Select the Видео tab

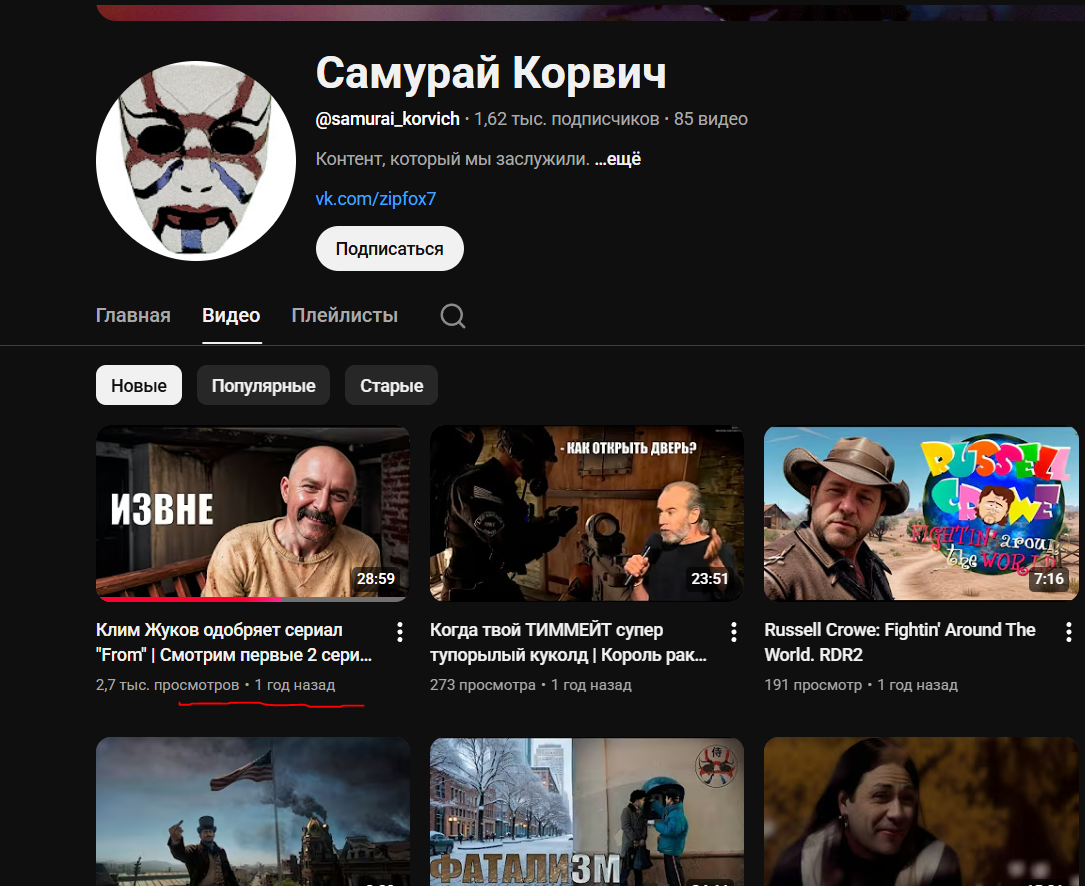231,316
